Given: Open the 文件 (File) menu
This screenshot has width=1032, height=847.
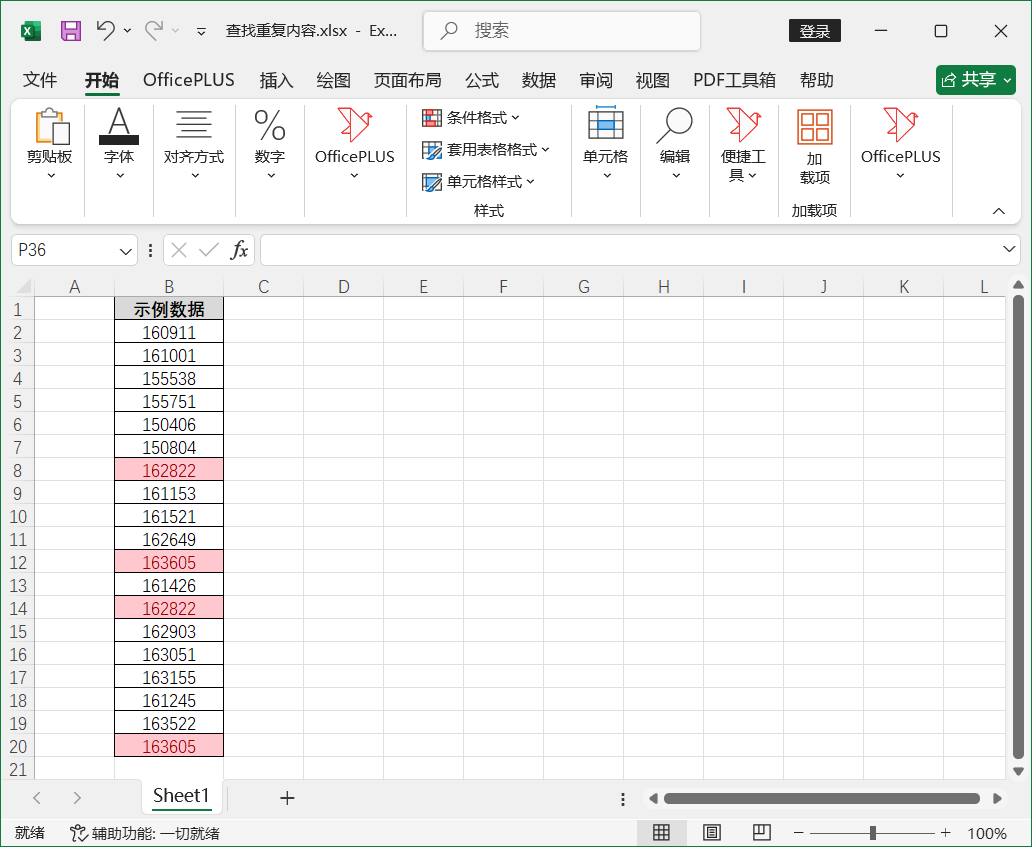Looking at the screenshot, I should (40, 80).
